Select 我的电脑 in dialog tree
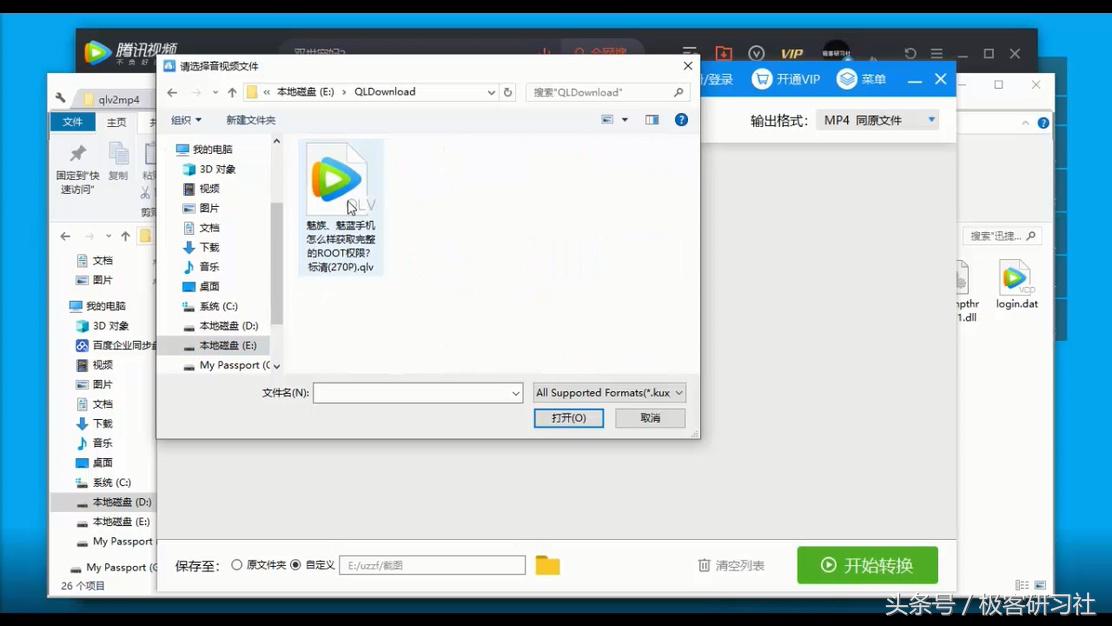 tap(212, 149)
